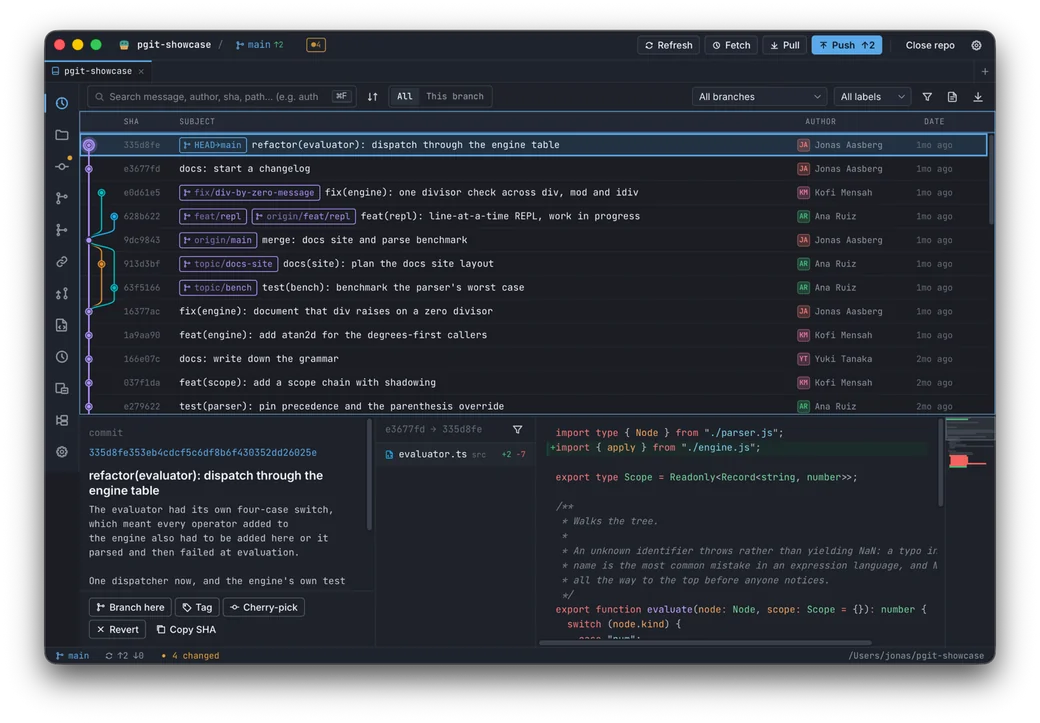Screen dimensions: 1040x723
Task: Click the topic/bench branch label
Action: [218, 288]
